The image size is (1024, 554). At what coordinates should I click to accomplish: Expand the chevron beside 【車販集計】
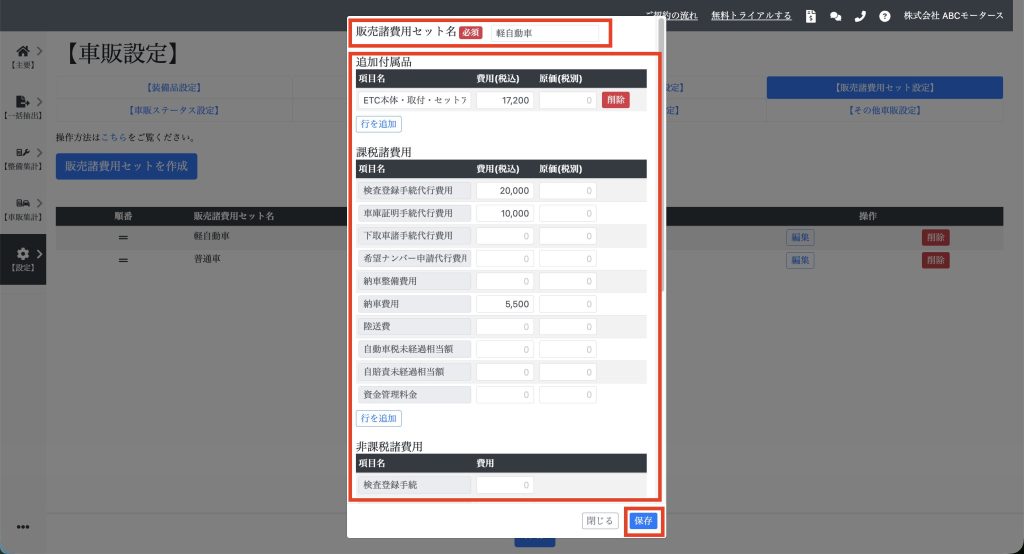[x=39, y=203]
